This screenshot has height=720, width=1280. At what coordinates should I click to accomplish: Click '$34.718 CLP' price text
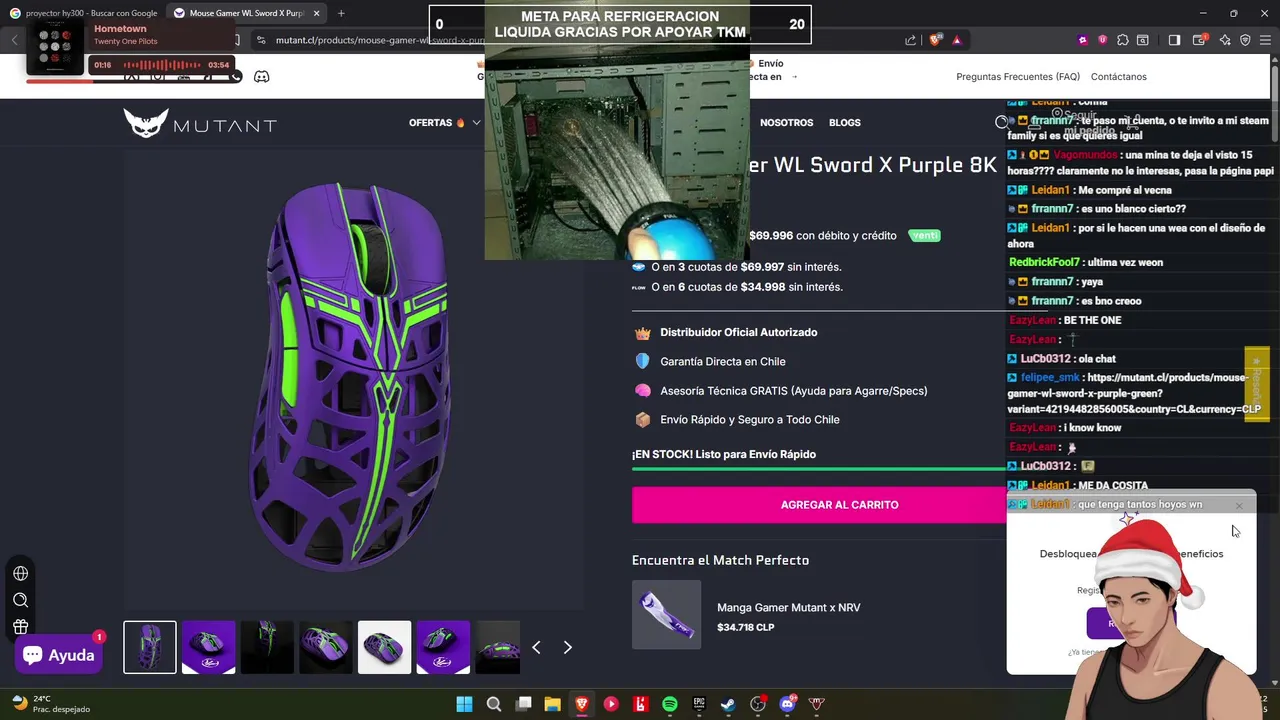[x=746, y=628]
